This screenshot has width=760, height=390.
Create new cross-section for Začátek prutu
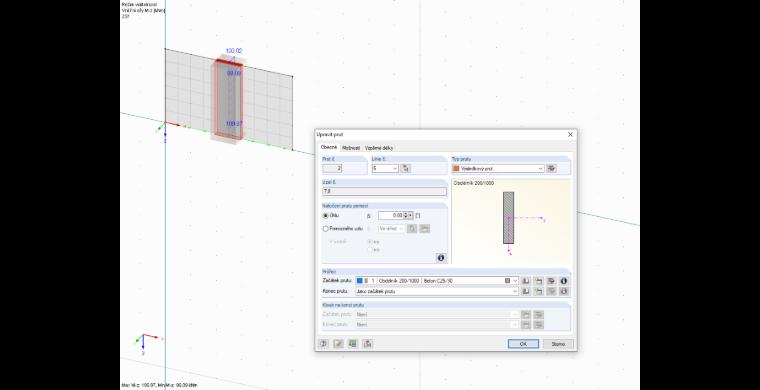[538, 281]
